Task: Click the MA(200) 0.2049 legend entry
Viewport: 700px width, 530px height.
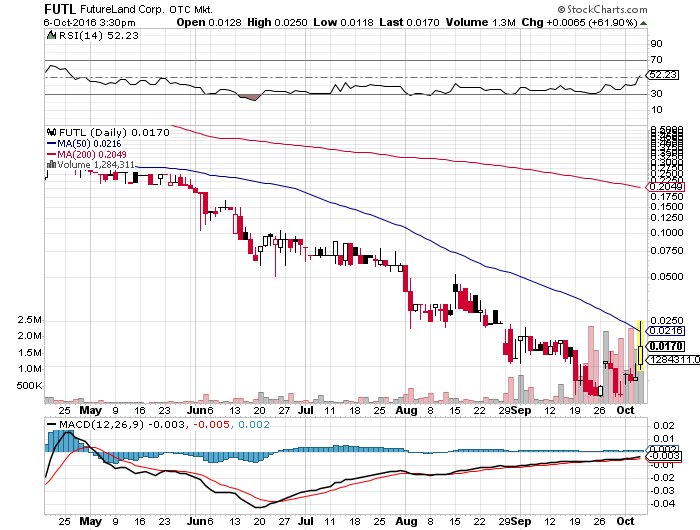Action: click(x=87, y=154)
